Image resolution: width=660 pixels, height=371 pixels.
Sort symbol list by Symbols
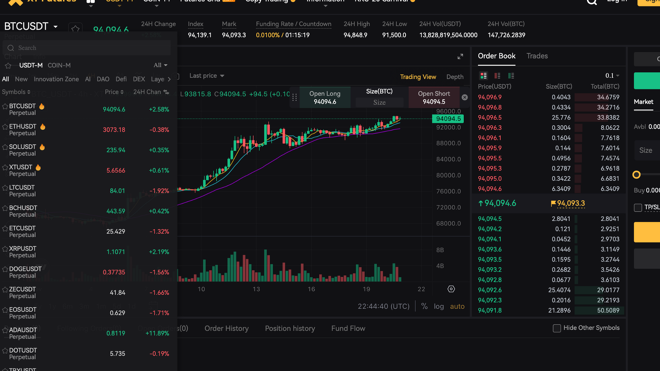pos(16,92)
